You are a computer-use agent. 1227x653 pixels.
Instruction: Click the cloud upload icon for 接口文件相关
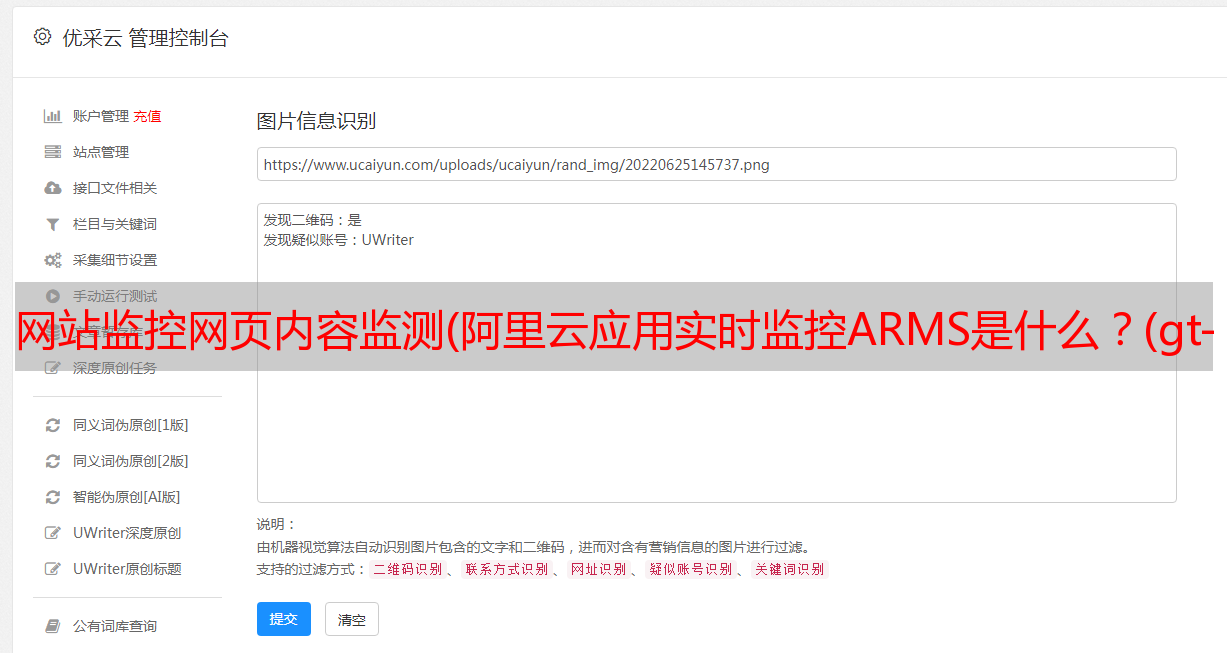coord(53,188)
